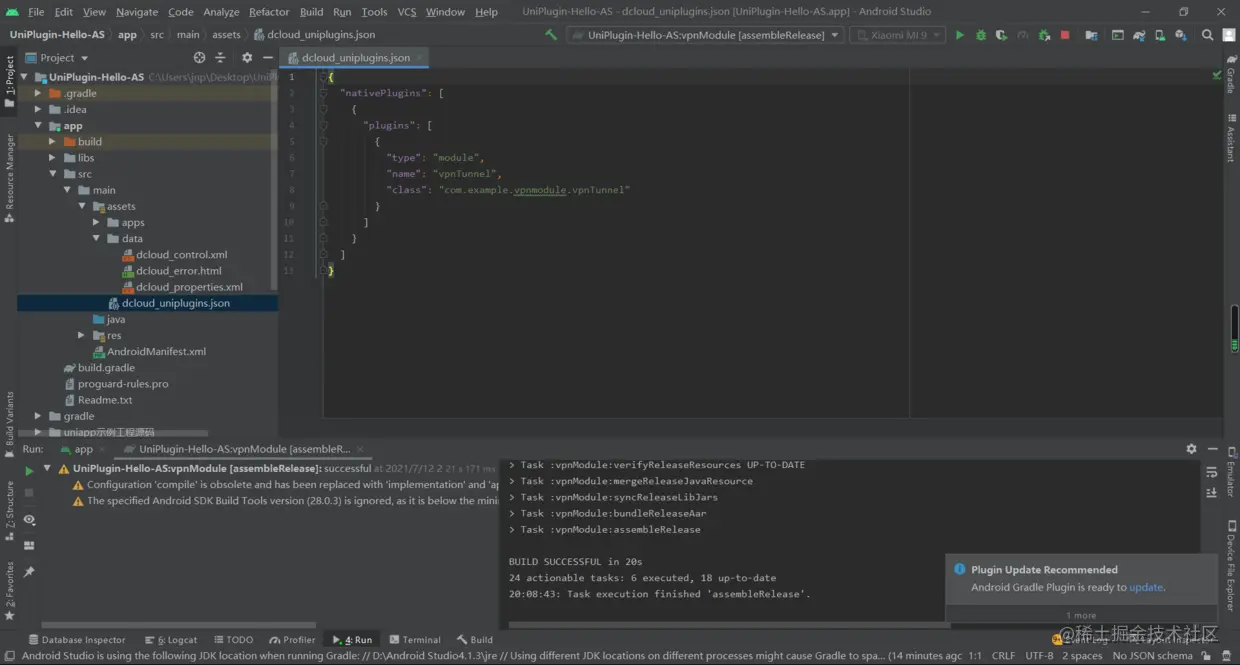Rerun task with green arrow in Run panel
This screenshot has width=1240, height=665.
pyautogui.click(x=29, y=470)
